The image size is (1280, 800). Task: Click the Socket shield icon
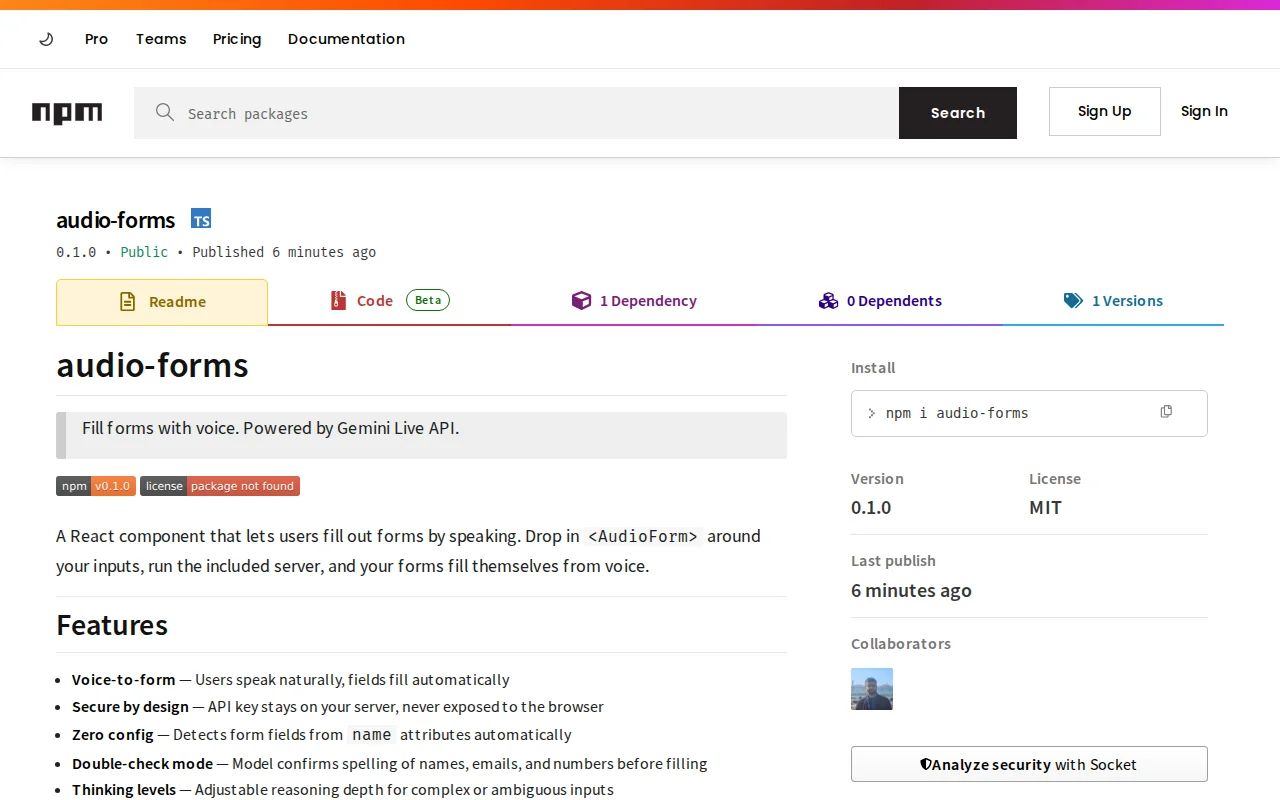coord(926,764)
